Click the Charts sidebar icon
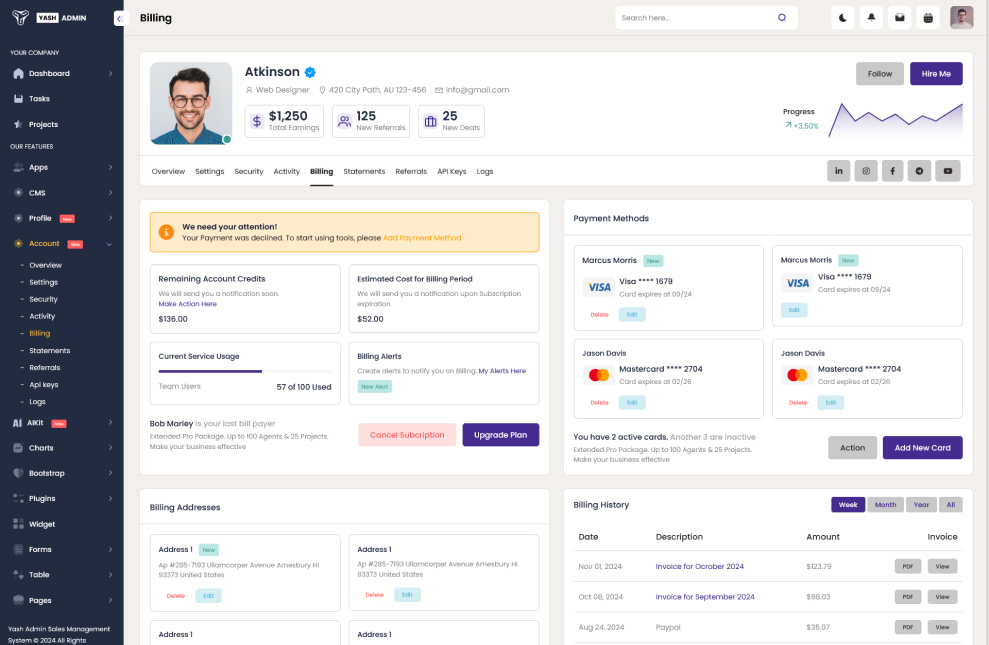 pyautogui.click(x=18, y=448)
